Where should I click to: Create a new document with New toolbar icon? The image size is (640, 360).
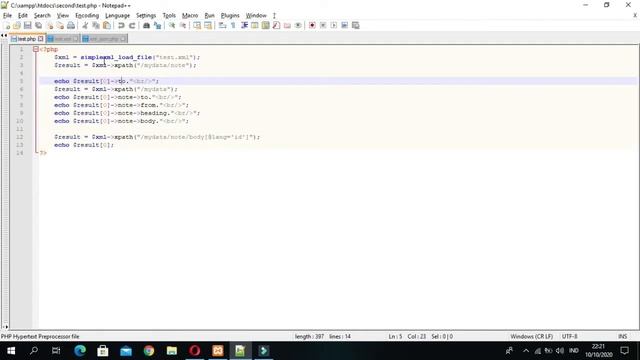click(x=7, y=25)
